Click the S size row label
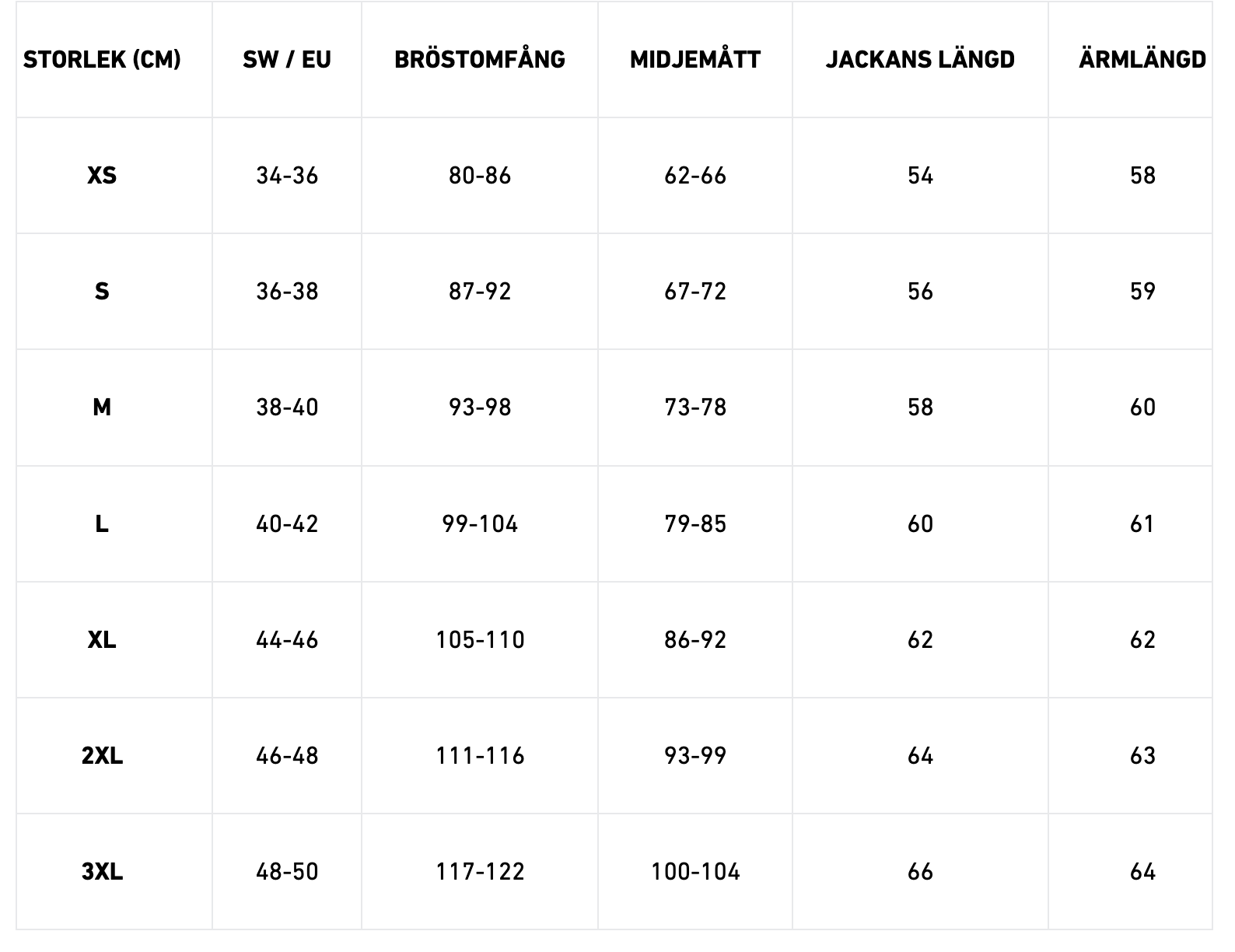 [x=102, y=292]
